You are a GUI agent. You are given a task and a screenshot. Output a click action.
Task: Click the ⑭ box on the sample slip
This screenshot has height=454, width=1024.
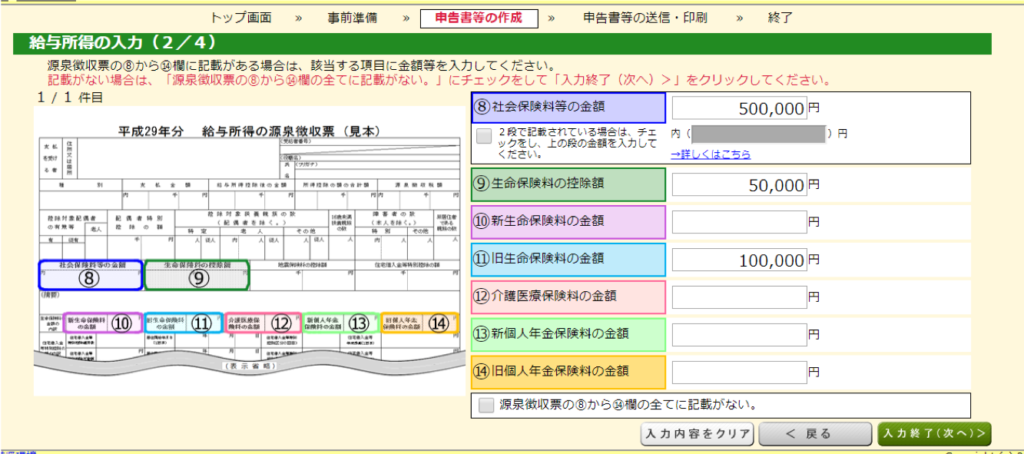(420, 323)
